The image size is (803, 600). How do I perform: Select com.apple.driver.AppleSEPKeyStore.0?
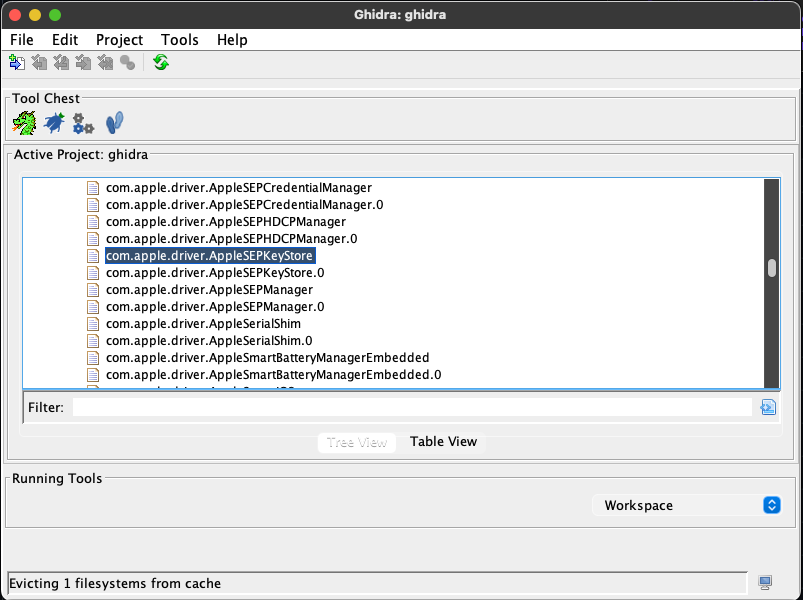pos(215,272)
